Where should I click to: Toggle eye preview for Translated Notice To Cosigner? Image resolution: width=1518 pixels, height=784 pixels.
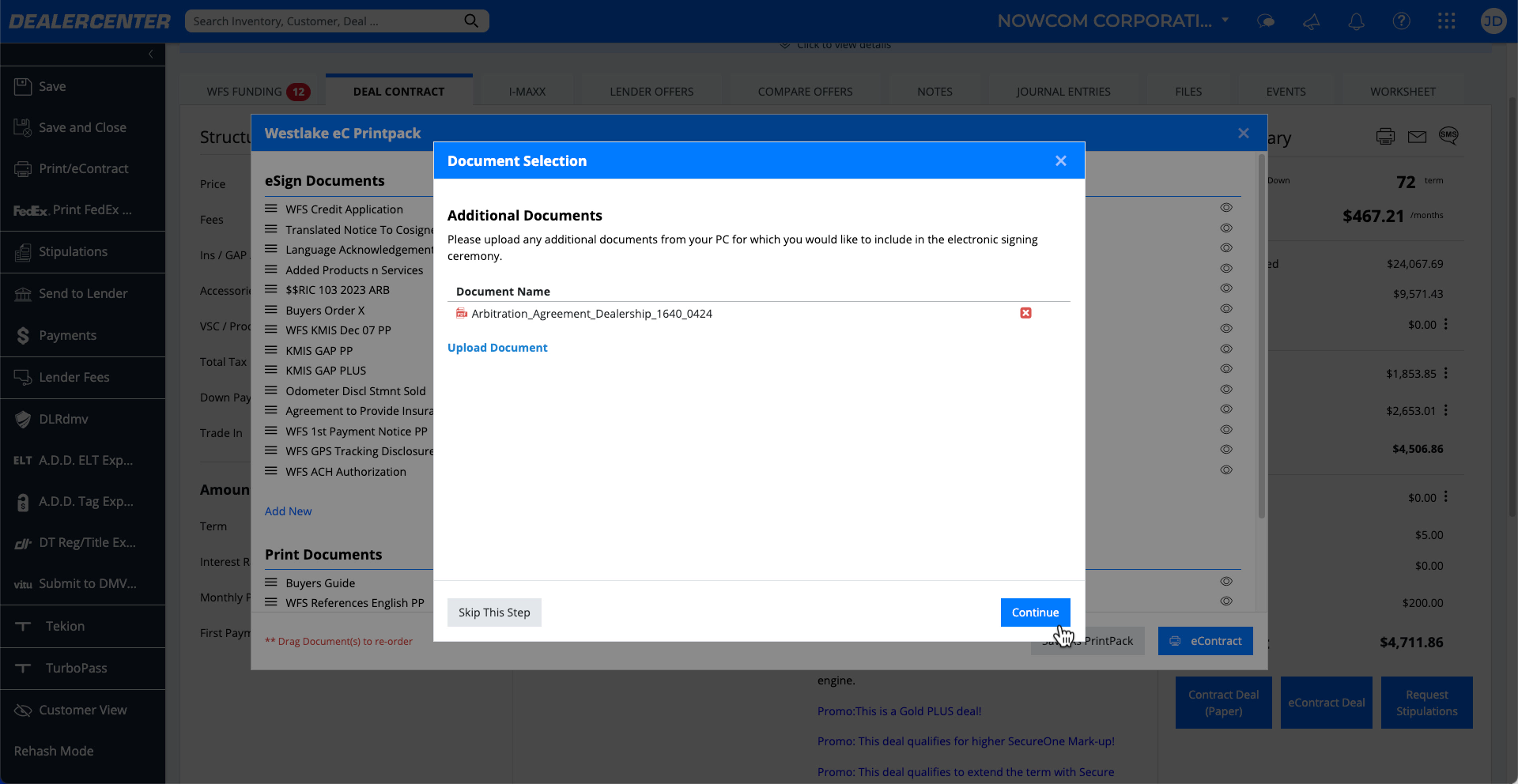tap(1226, 228)
